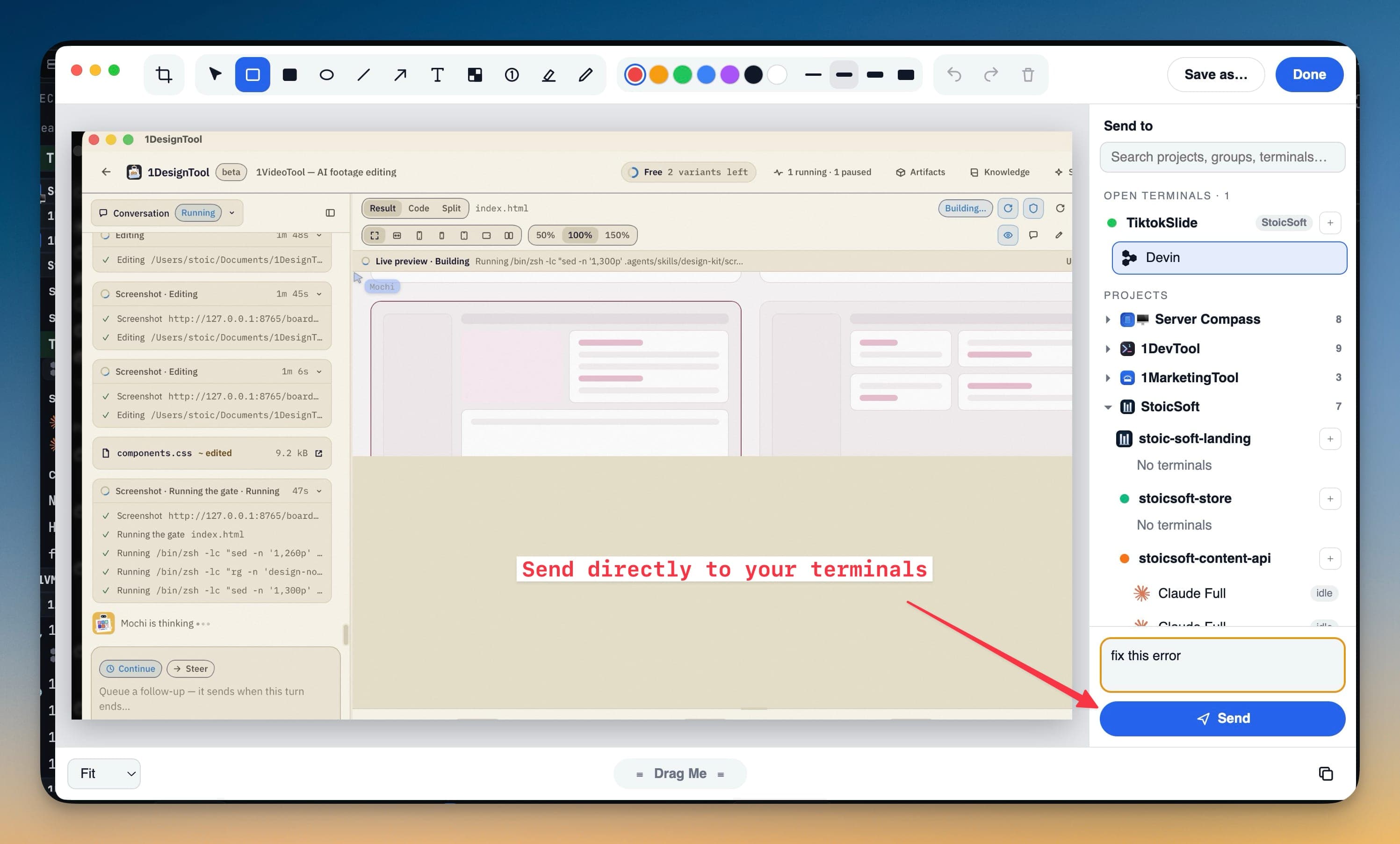Viewport: 1400px width, 844px height.
Task: Click the Send button
Action: pyautogui.click(x=1222, y=719)
